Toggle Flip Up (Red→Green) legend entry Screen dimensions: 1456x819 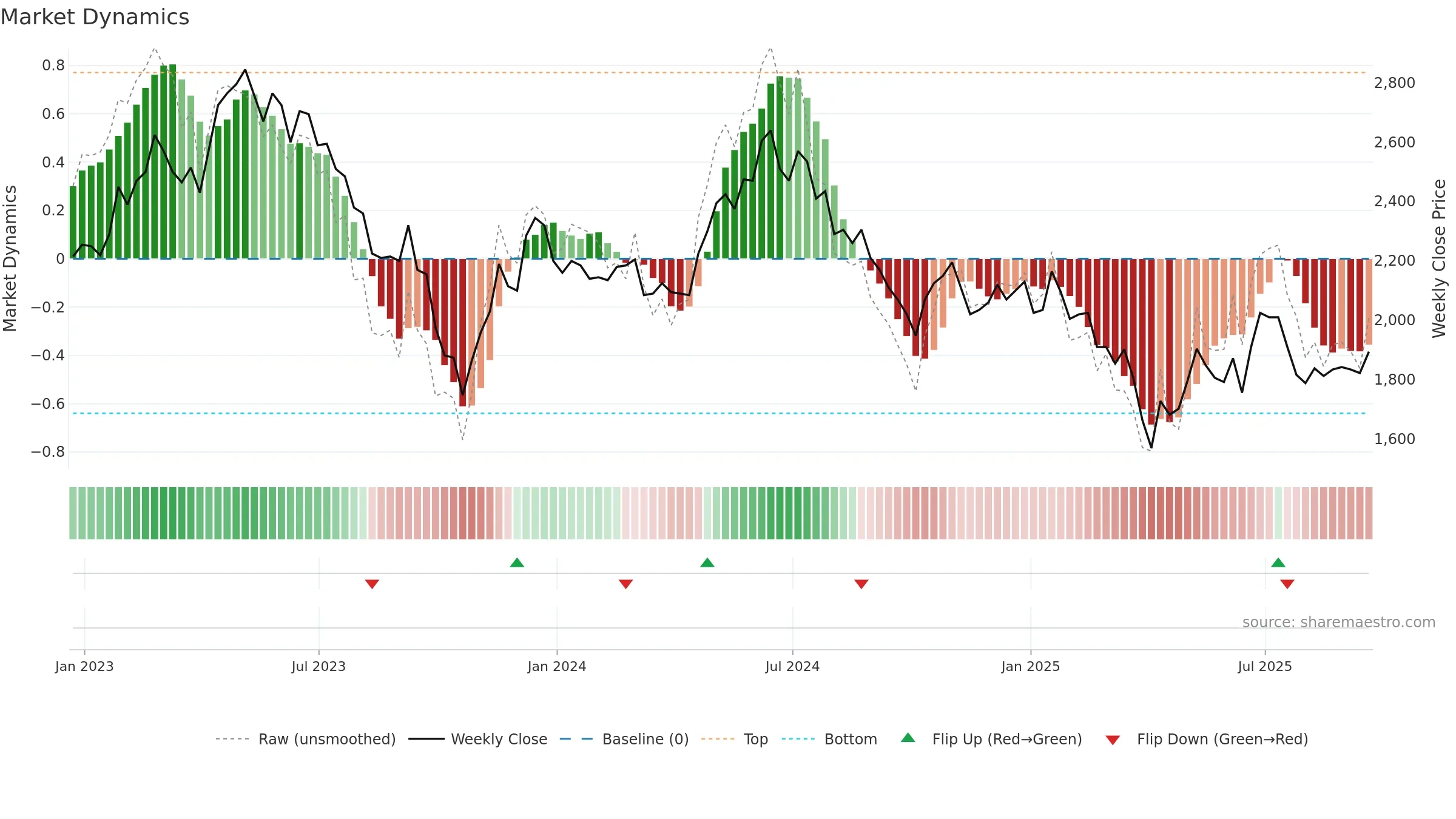pos(991,739)
